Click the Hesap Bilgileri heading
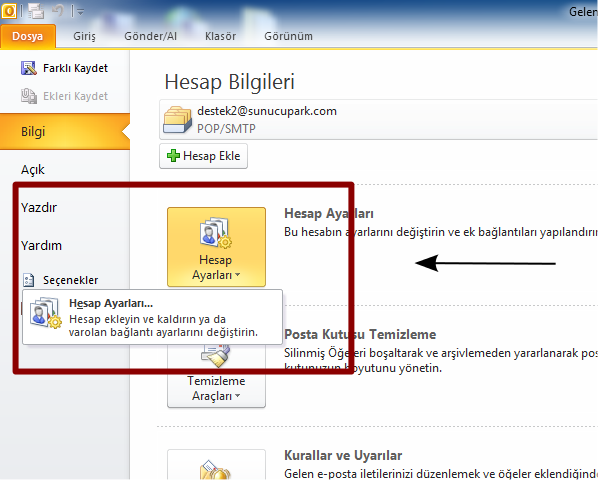The image size is (598, 480). click(229, 82)
